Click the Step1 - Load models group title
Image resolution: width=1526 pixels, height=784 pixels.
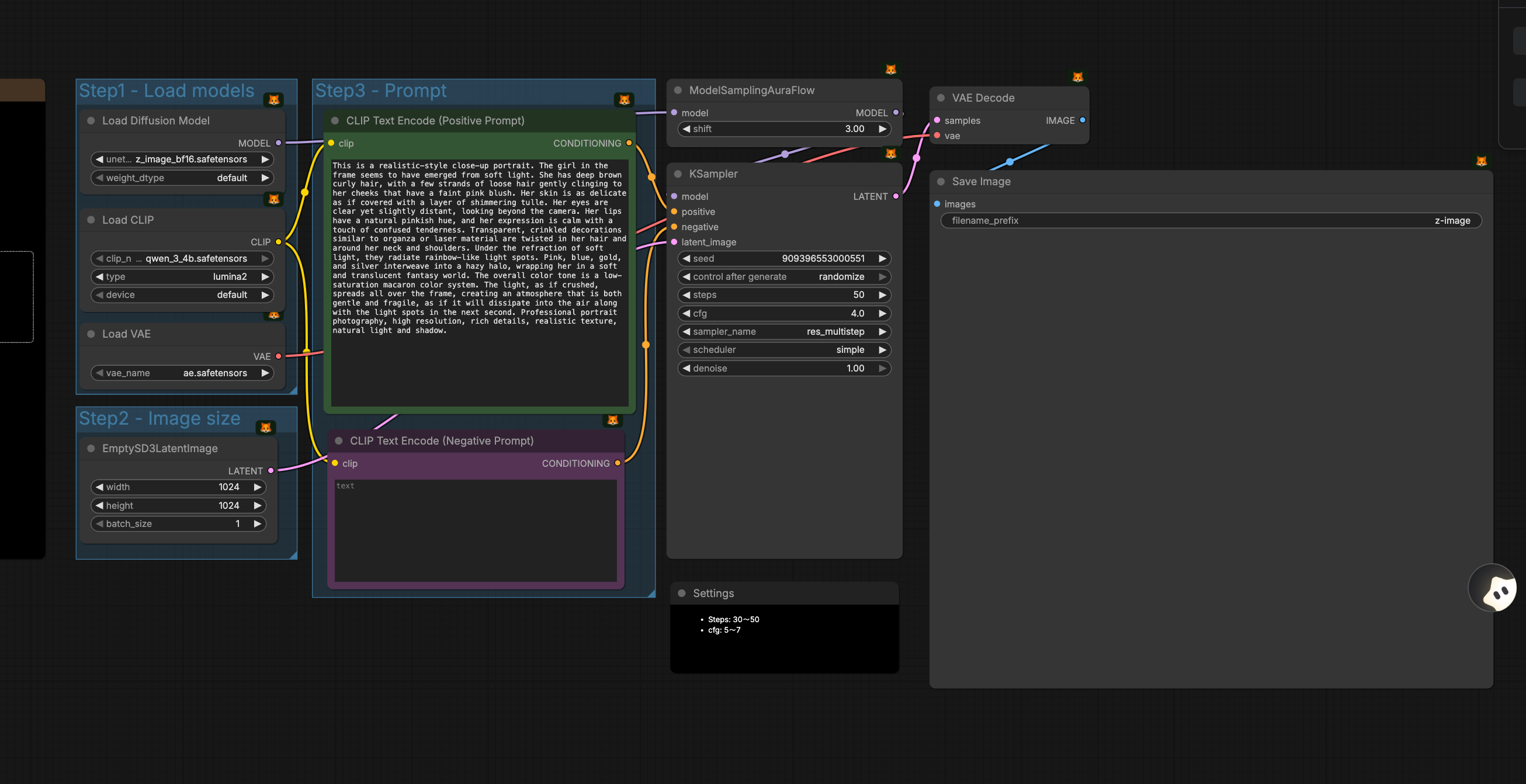167,91
